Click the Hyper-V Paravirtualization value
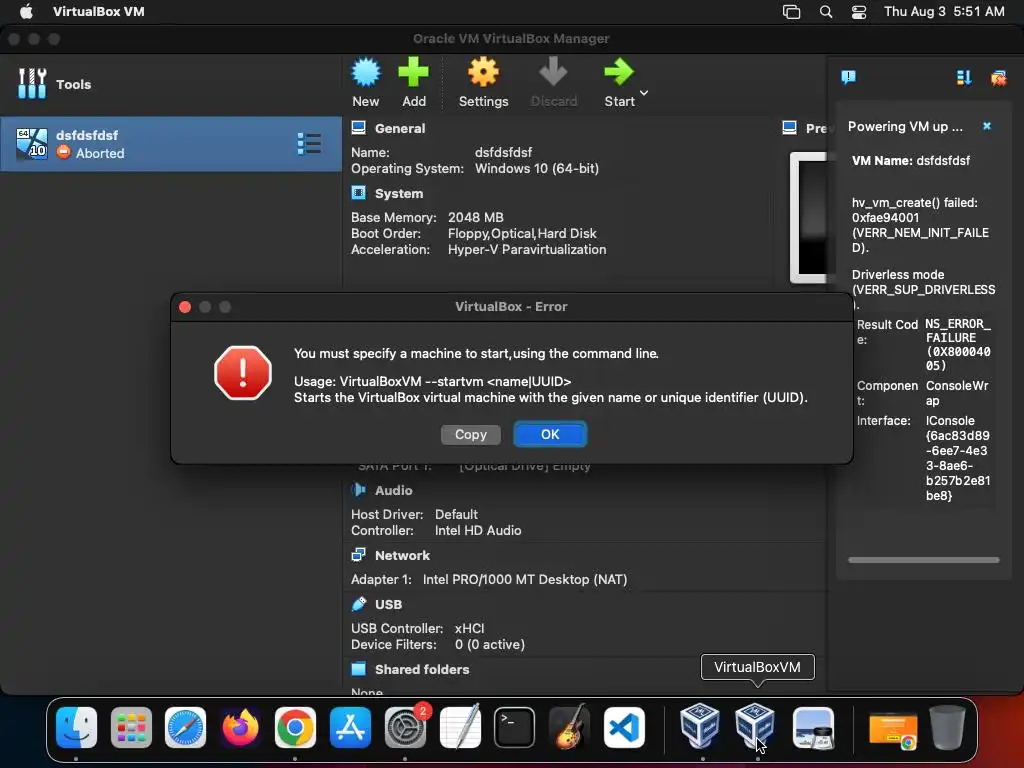Viewport: 1024px width, 768px height. click(526, 249)
